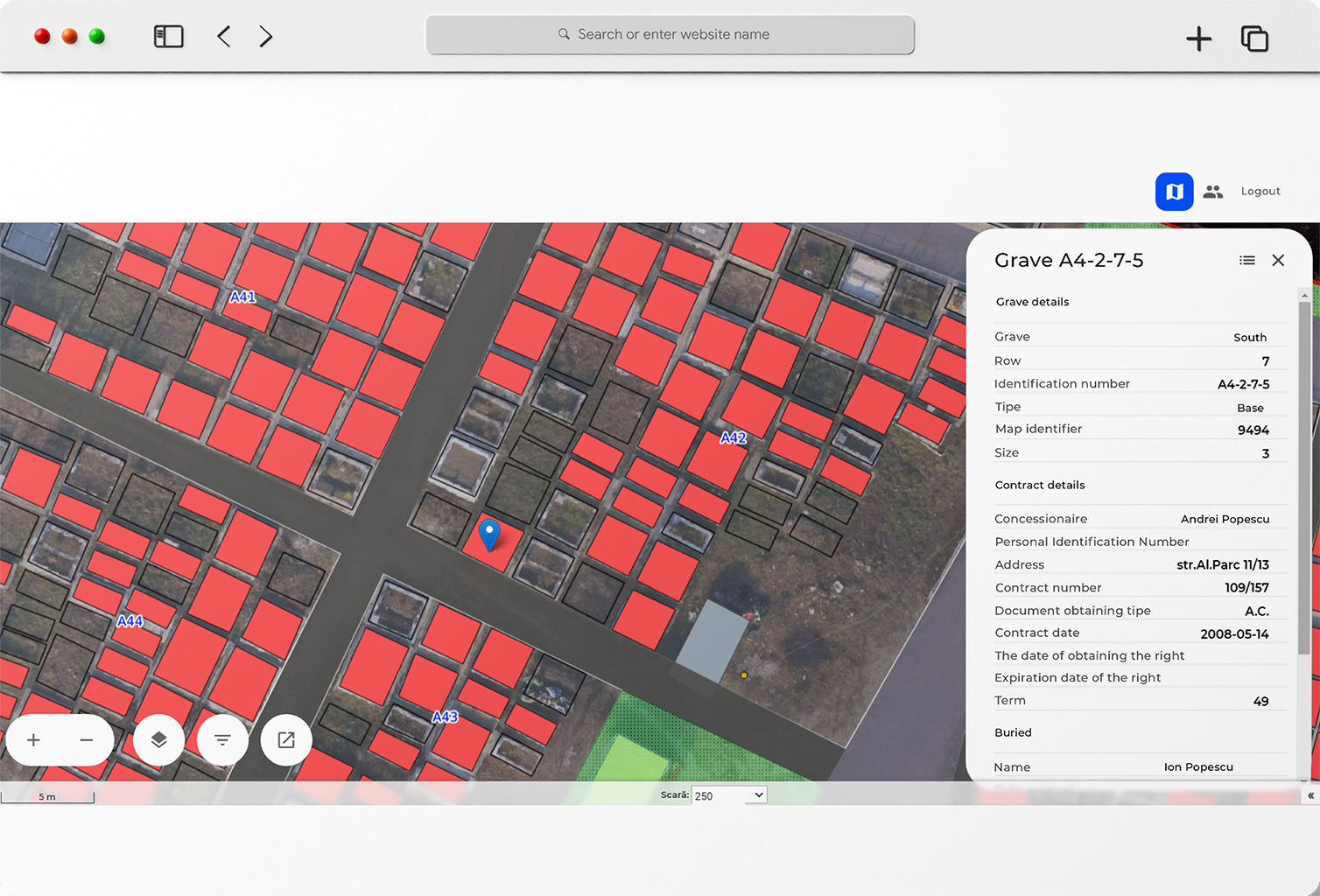Click map identifier value 9494
This screenshot has height=896, width=1320.
1253,430
